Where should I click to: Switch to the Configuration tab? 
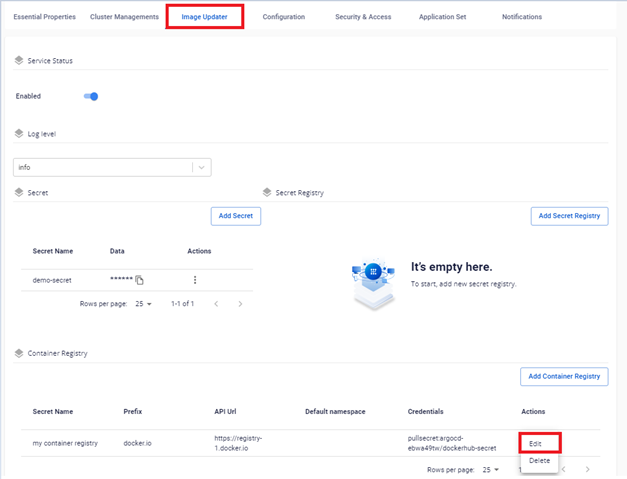pyautogui.click(x=284, y=17)
